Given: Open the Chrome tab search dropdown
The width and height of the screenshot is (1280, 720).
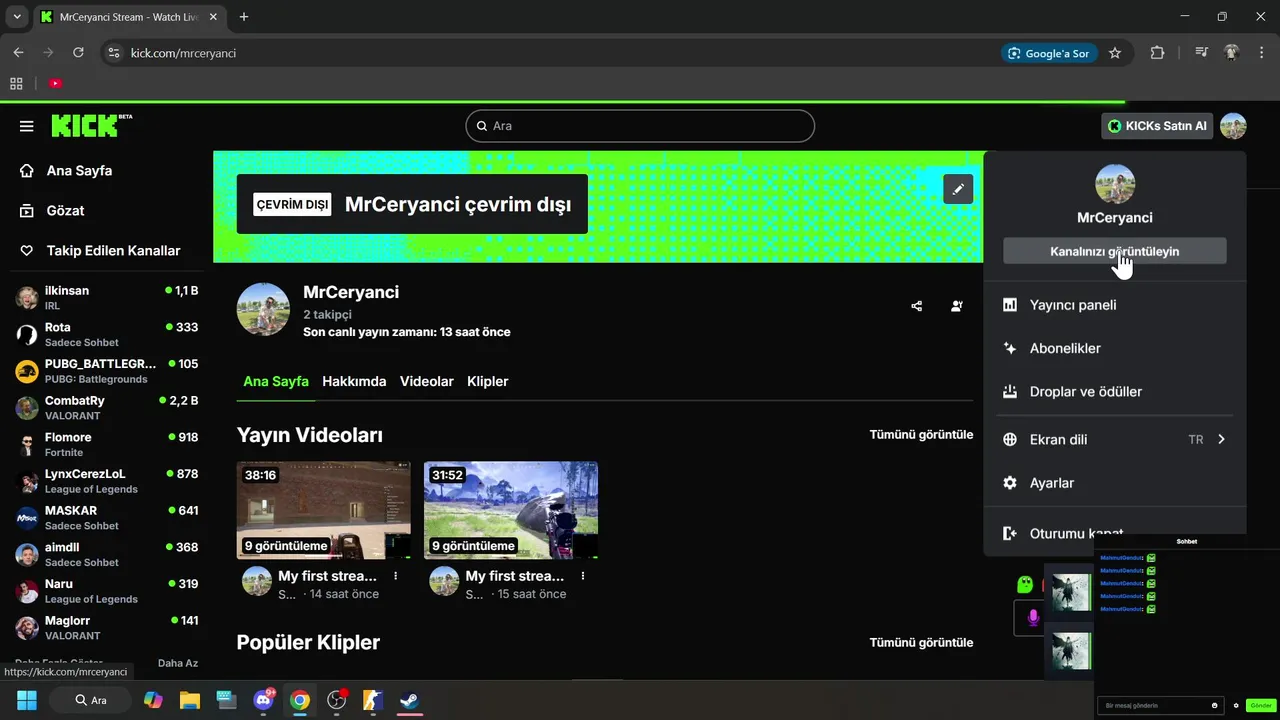Looking at the screenshot, I should coord(17,17).
